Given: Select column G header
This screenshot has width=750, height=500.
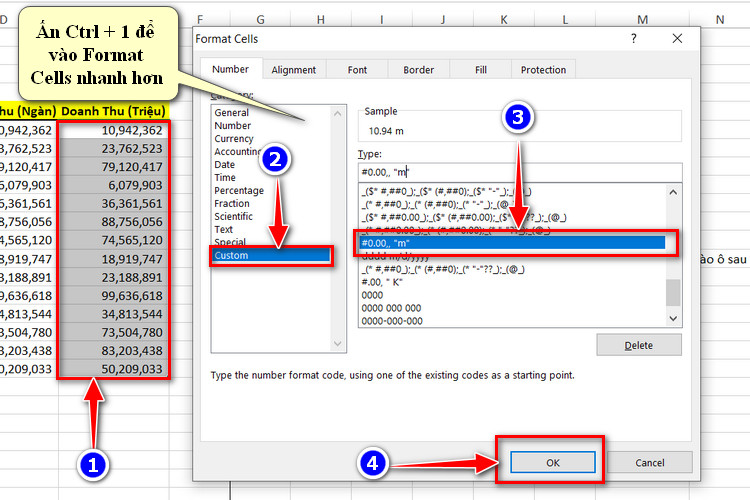Looking at the screenshot, I should [260, 20].
